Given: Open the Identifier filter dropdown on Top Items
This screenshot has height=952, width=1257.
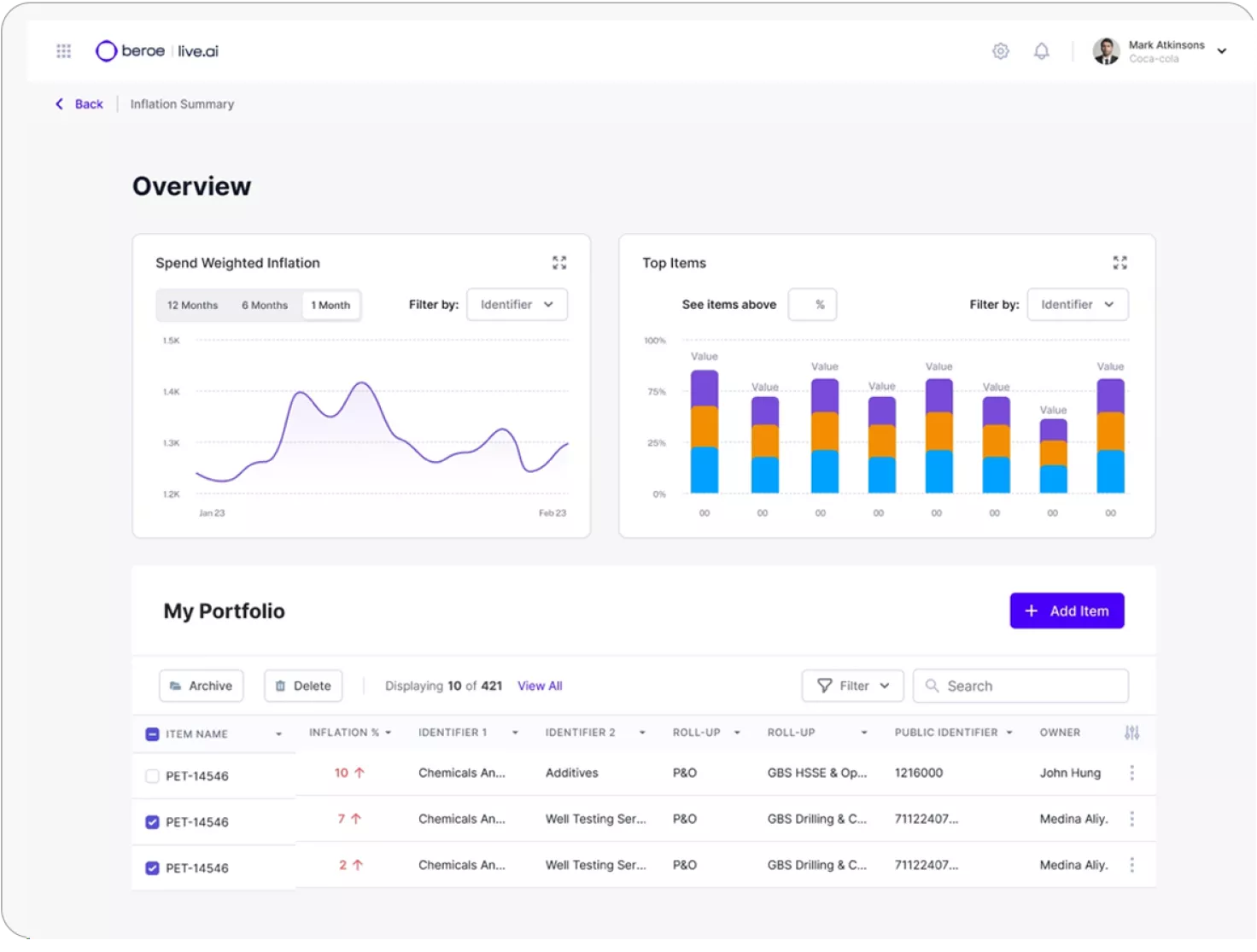Looking at the screenshot, I should coord(1077,304).
